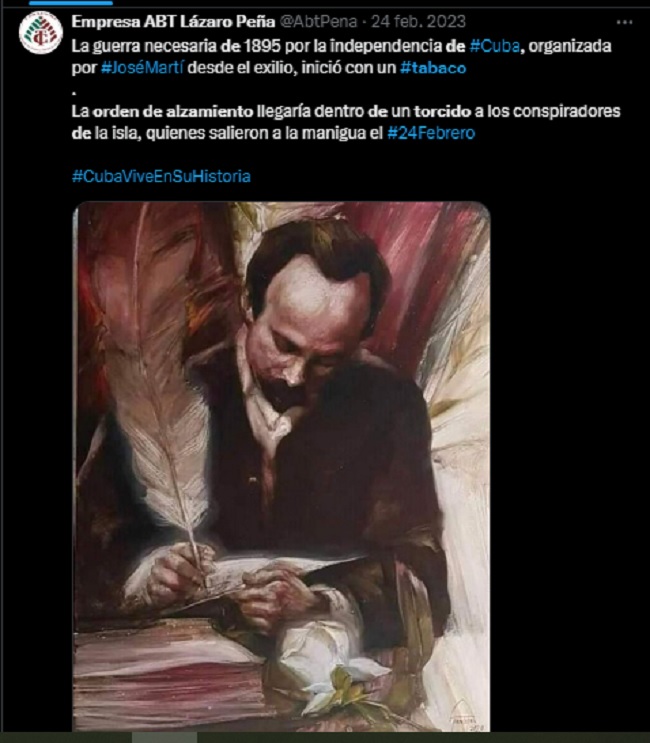This screenshot has width=650, height=743.
Task: Open the #tabaco hashtag
Action: (x=433, y=68)
